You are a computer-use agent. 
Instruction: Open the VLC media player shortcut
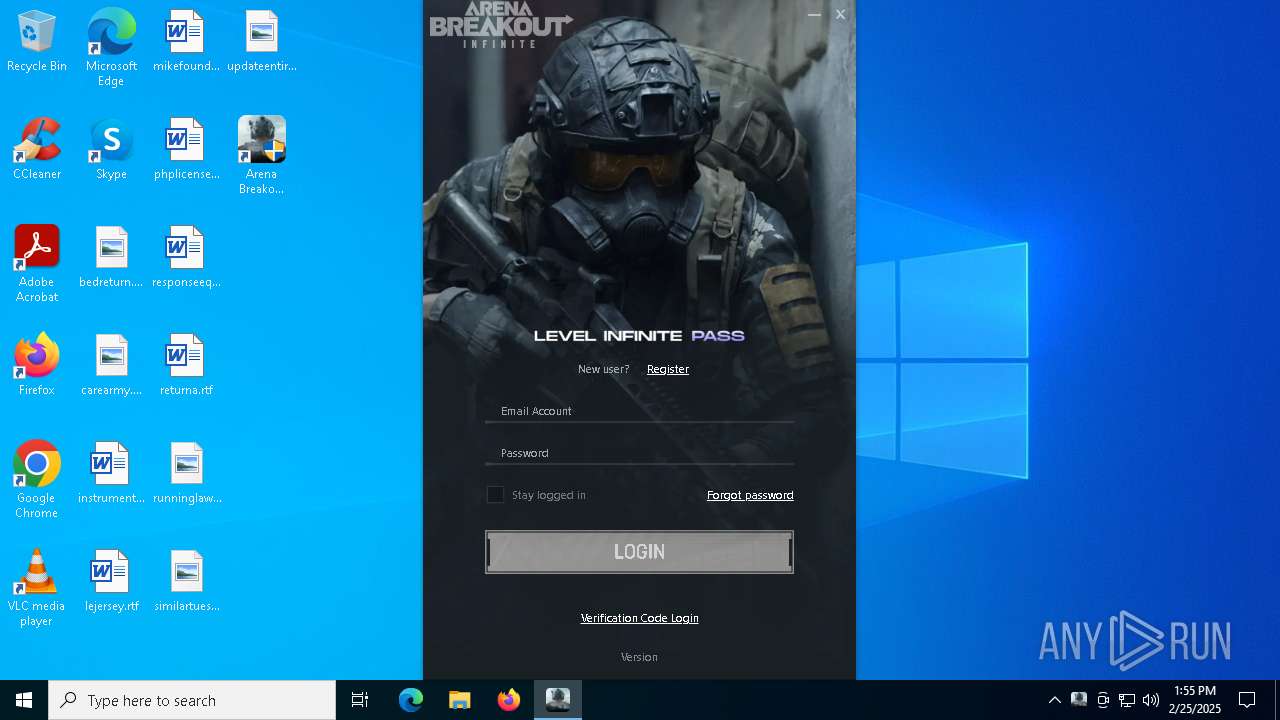(37, 588)
